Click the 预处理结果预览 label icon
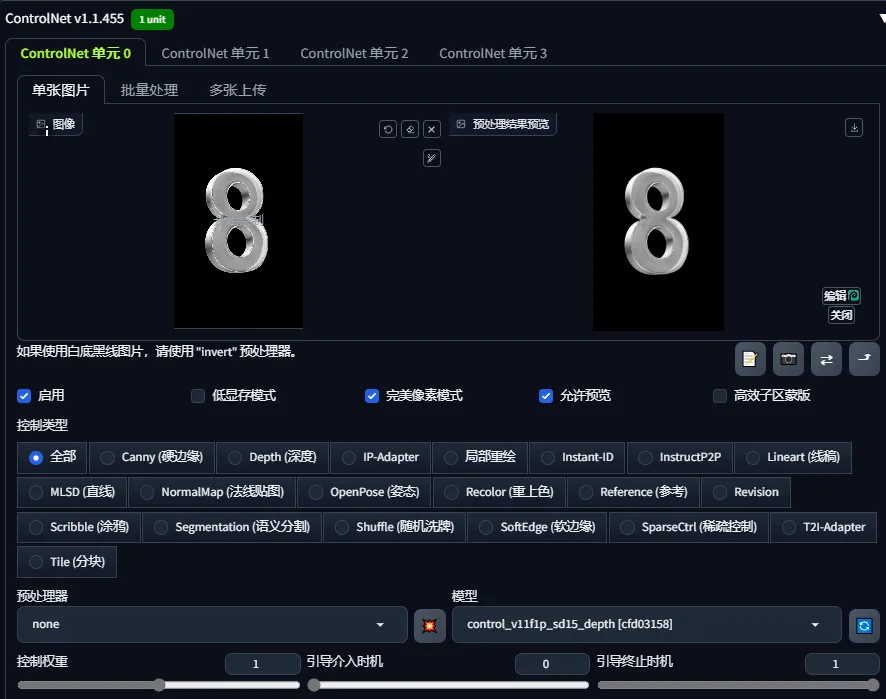The height and width of the screenshot is (699, 886). coord(461,124)
